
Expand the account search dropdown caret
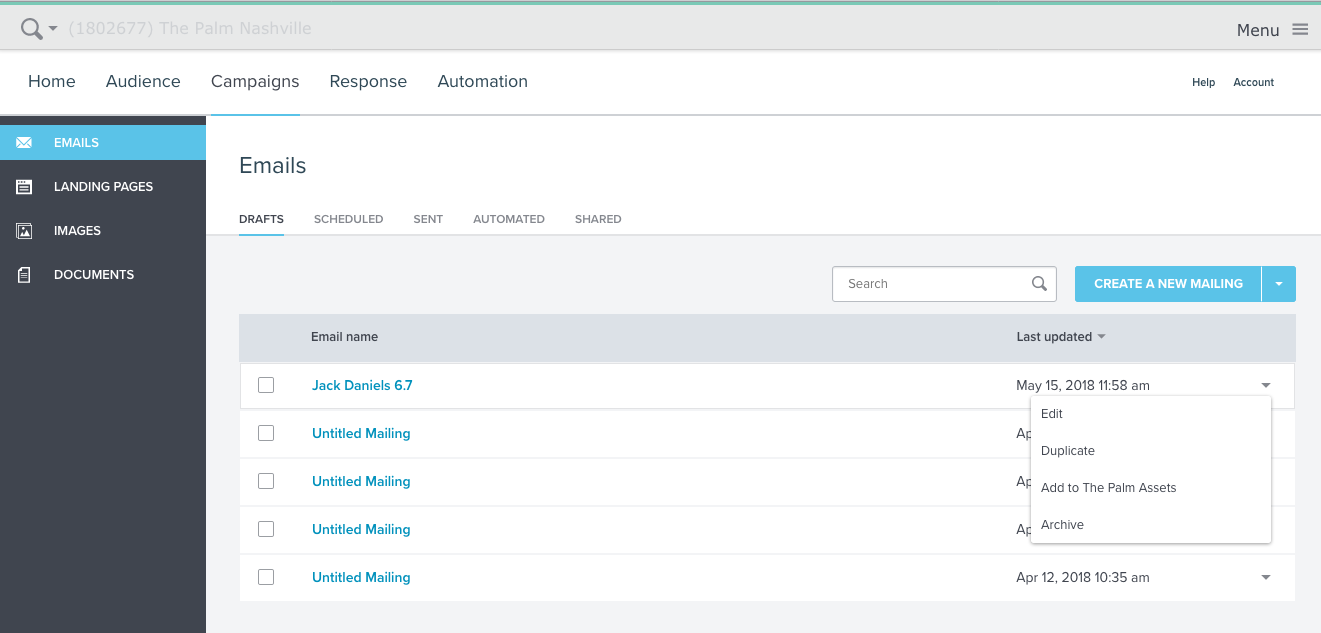[53, 29]
